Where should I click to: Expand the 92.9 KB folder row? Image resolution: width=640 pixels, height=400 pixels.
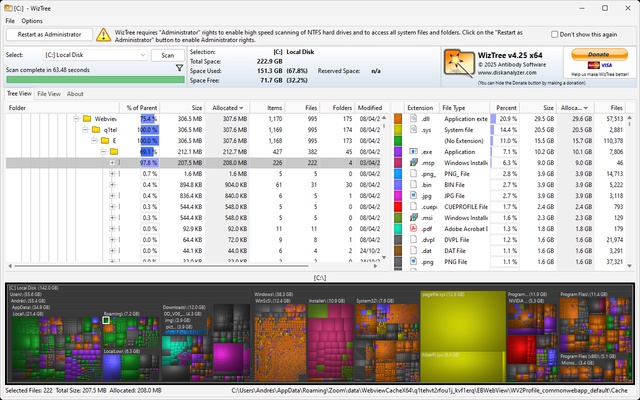point(112,229)
